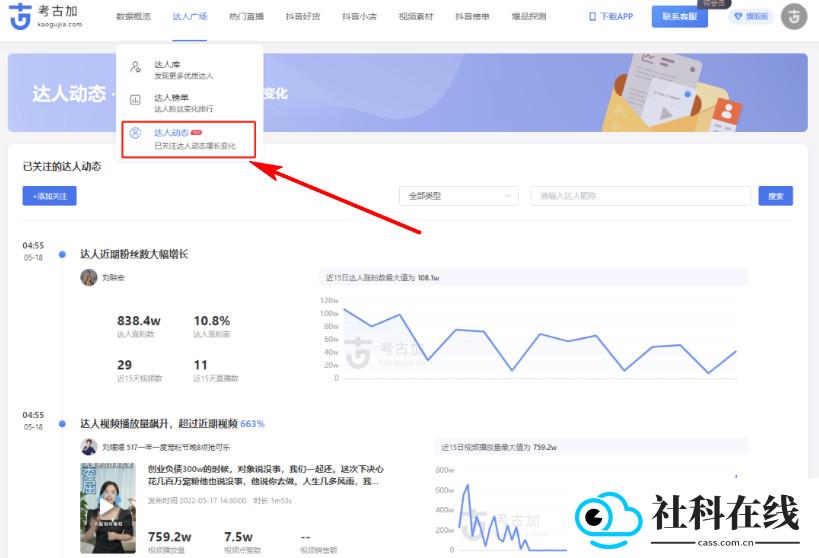The image size is (819, 558).
Task: Select the 达人广场 nav tab
Action: click(x=190, y=17)
